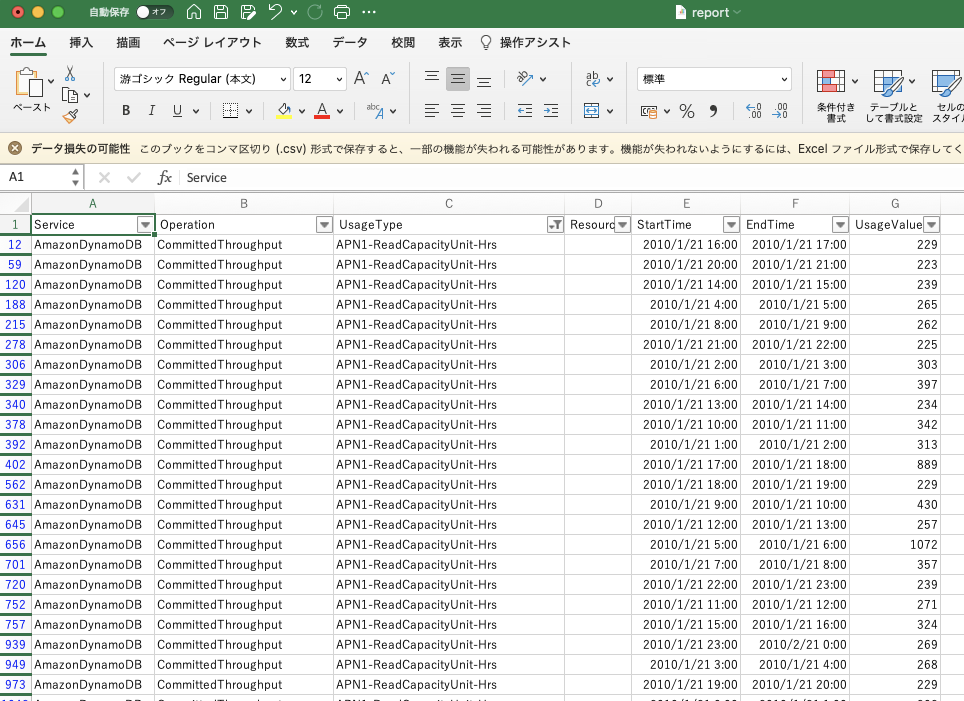
Task: Click the red font color A
Action: tap(322, 111)
